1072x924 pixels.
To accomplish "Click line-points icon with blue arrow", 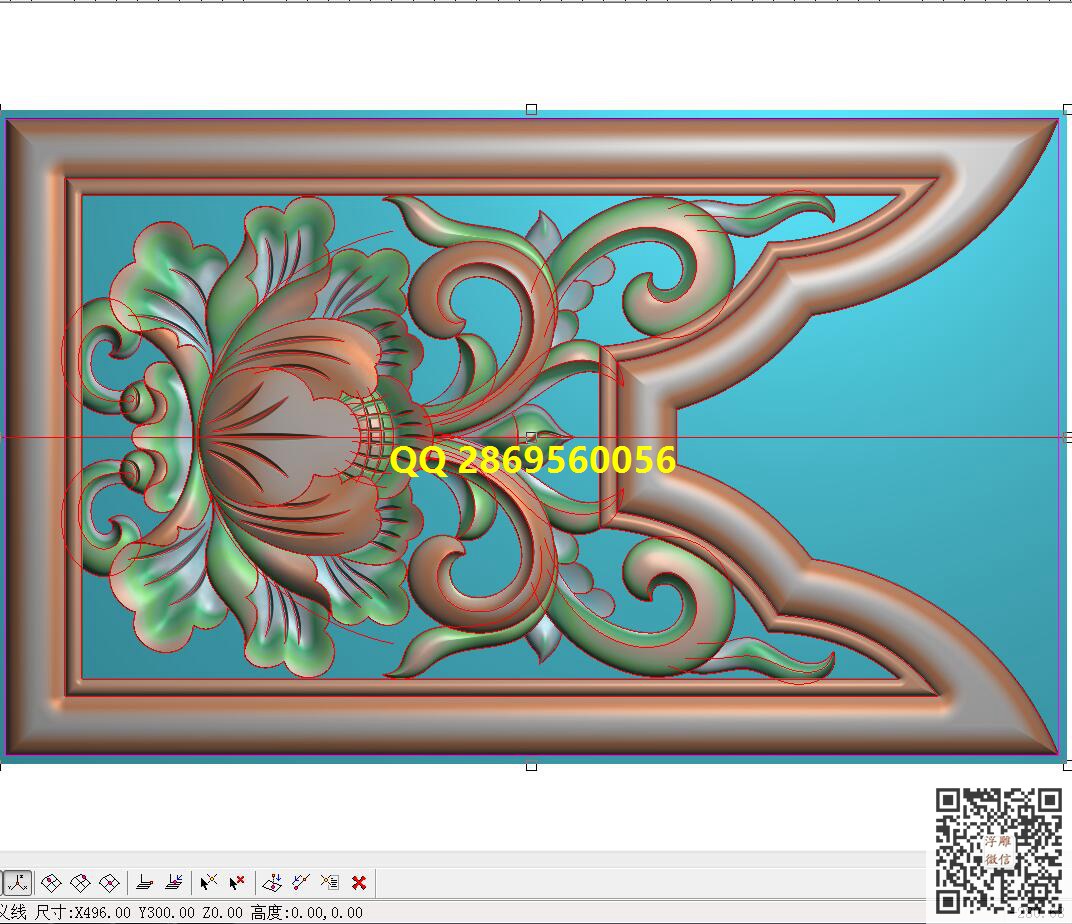I will click(x=300, y=883).
